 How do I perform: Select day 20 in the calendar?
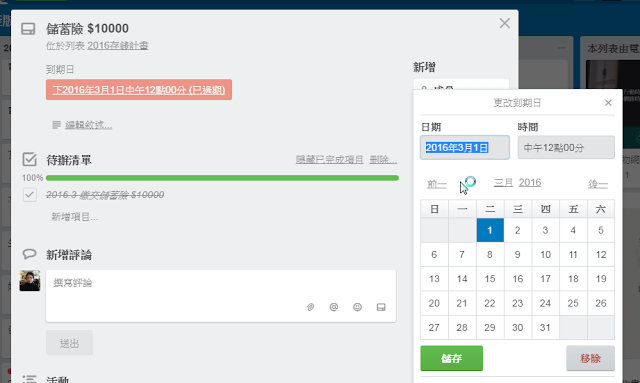pos(434,303)
